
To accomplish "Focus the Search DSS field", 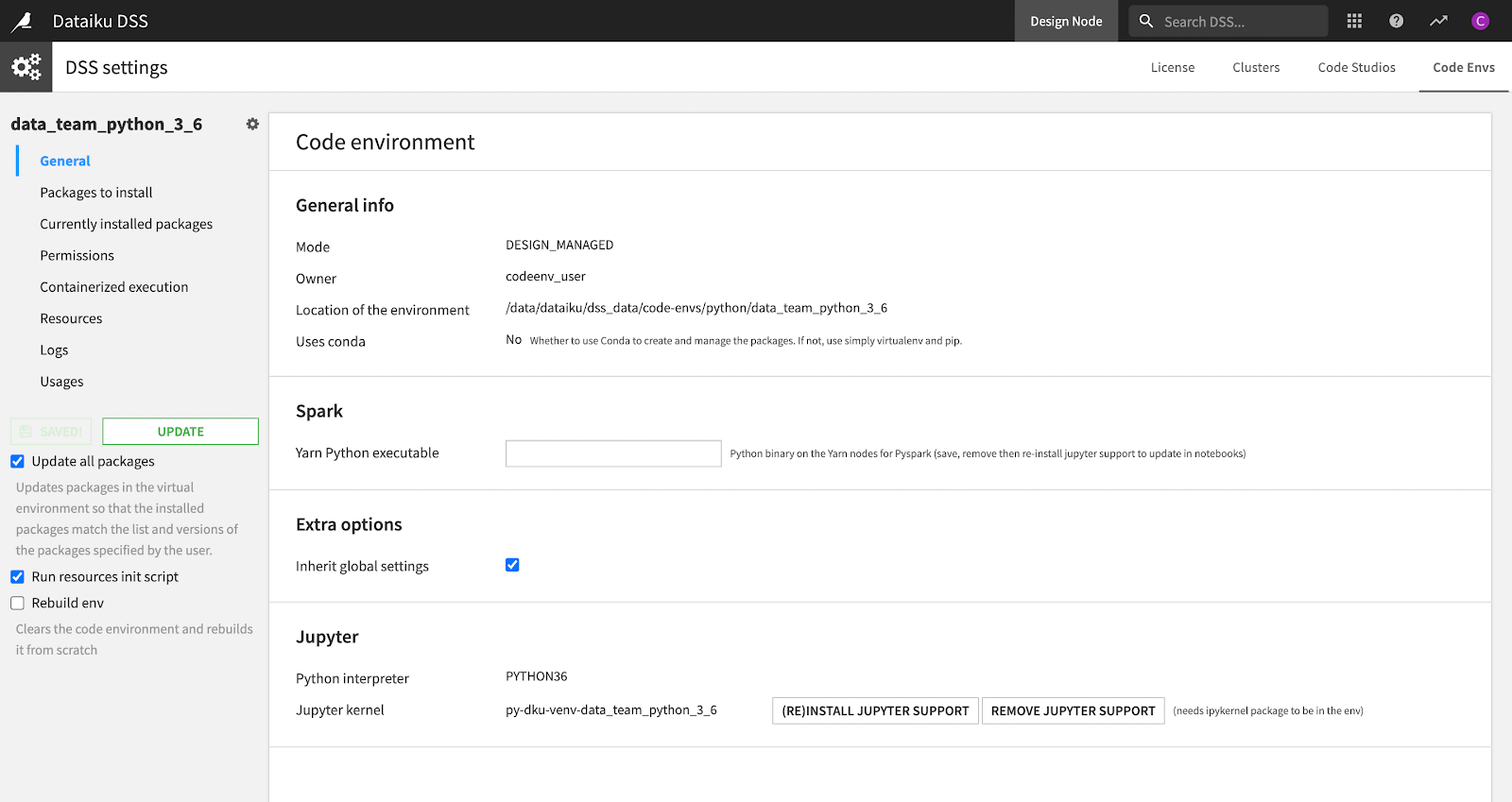I will (1228, 21).
